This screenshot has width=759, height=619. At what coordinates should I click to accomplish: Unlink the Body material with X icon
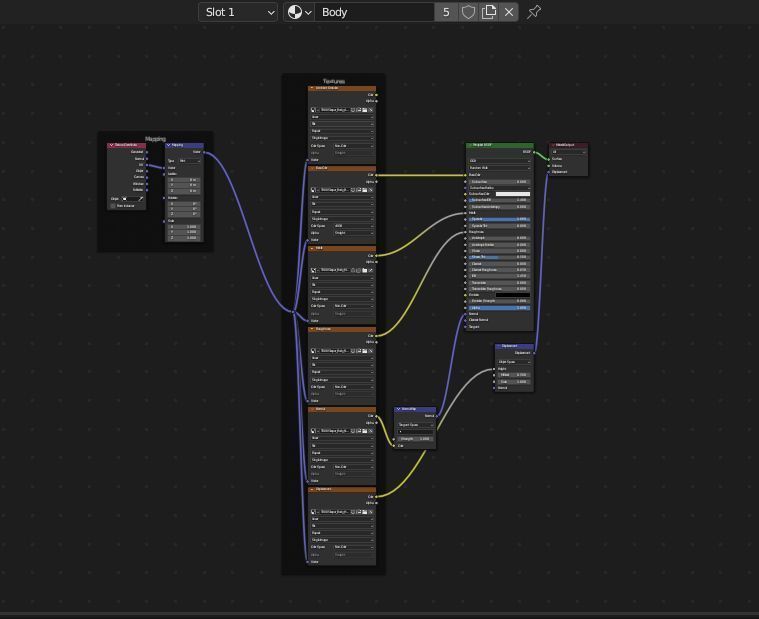[x=509, y=12]
